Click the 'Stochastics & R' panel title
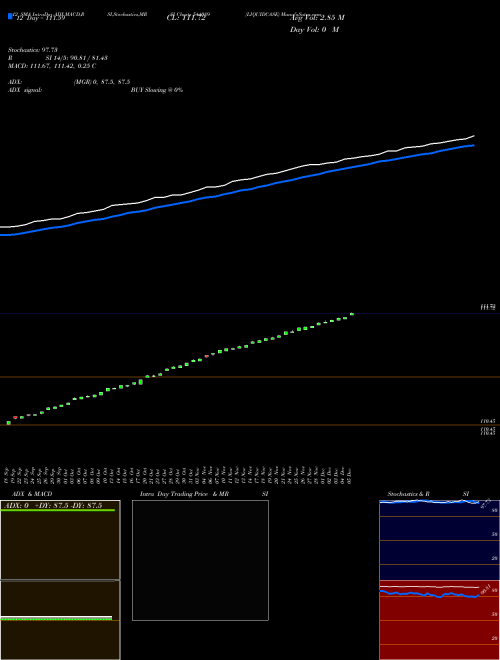Image resolution: width=500 pixels, height=660 pixels. click(408, 494)
